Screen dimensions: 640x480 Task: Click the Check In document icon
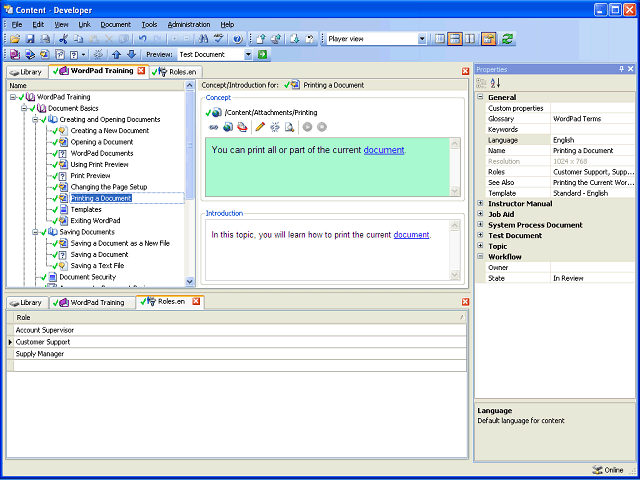(x=261, y=39)
